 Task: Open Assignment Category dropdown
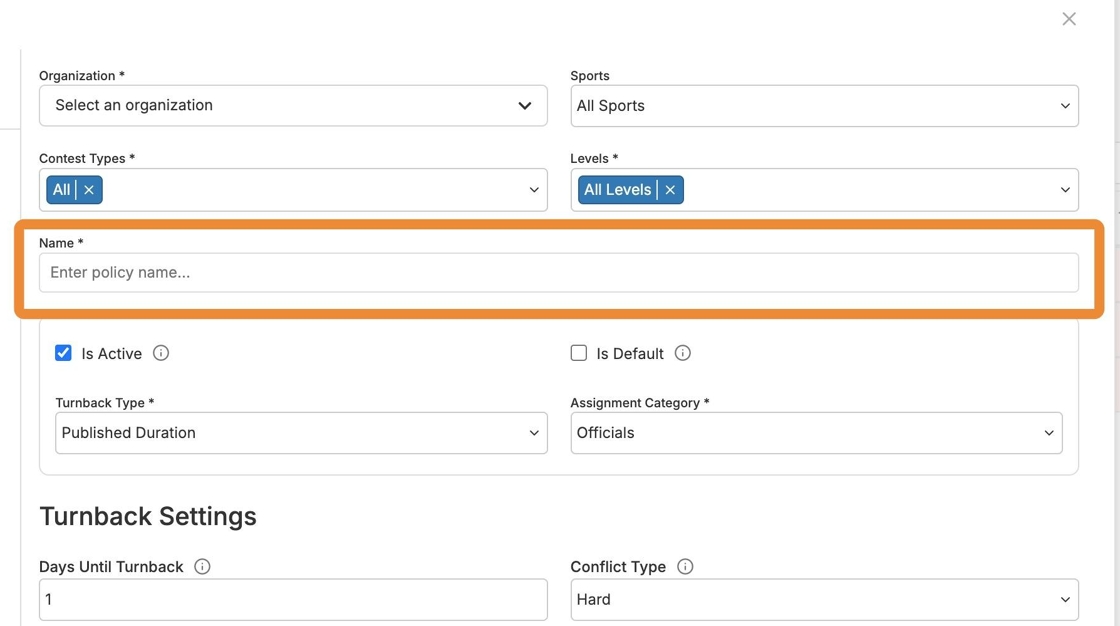pyautogui.click(x=816, y=433)
